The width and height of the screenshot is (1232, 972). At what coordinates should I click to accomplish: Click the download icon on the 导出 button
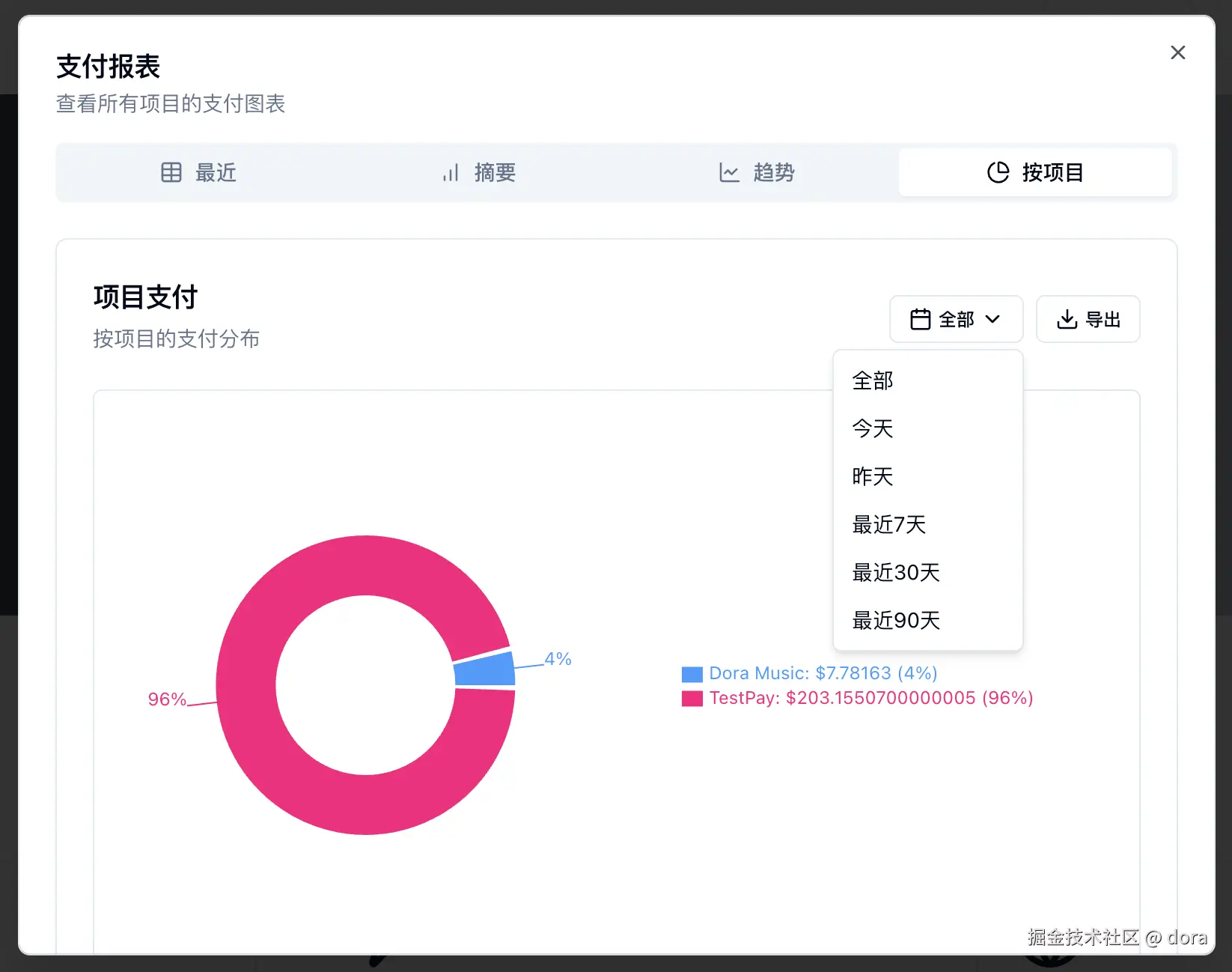(1068, 319)
